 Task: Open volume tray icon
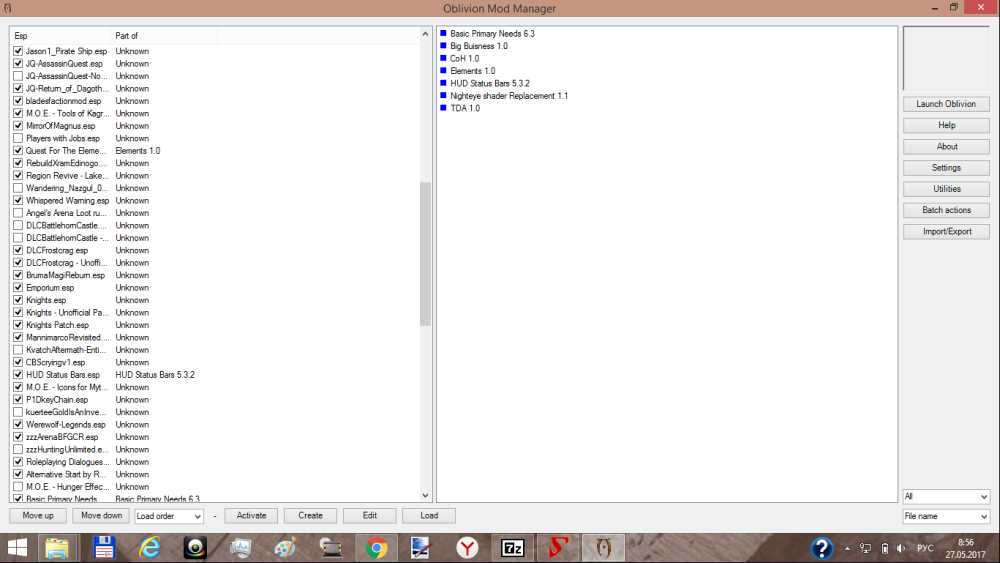tap(901, 548)
